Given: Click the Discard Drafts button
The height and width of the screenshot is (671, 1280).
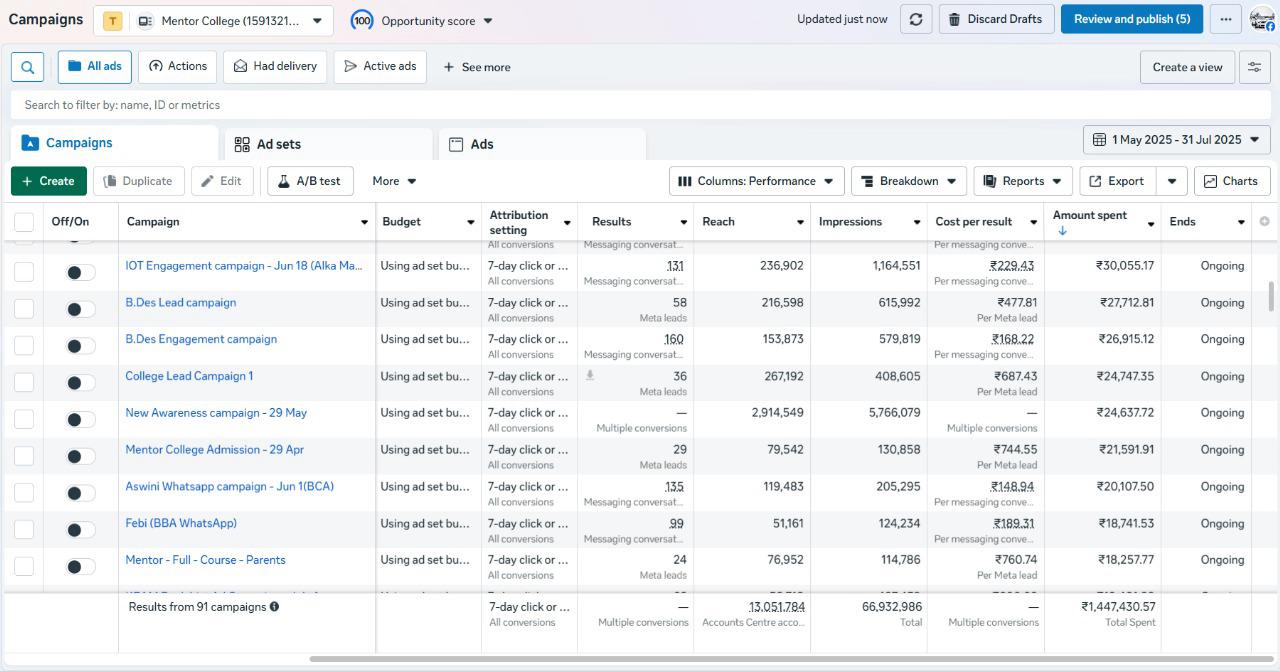Looking at the screenshot, I should pyautogui.click(x=996, y=19).
